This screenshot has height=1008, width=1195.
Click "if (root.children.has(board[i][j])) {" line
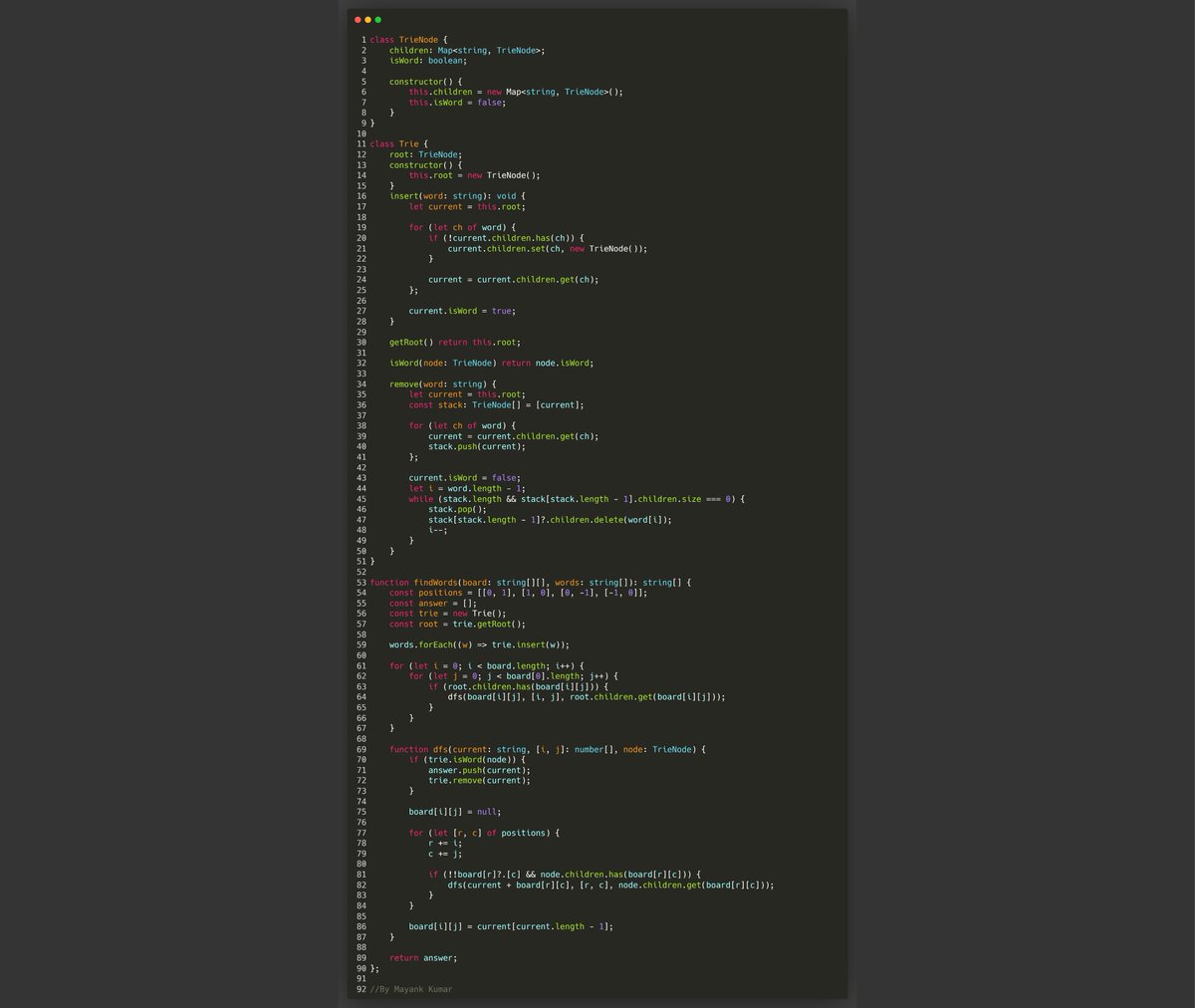(x=519, y=687)
